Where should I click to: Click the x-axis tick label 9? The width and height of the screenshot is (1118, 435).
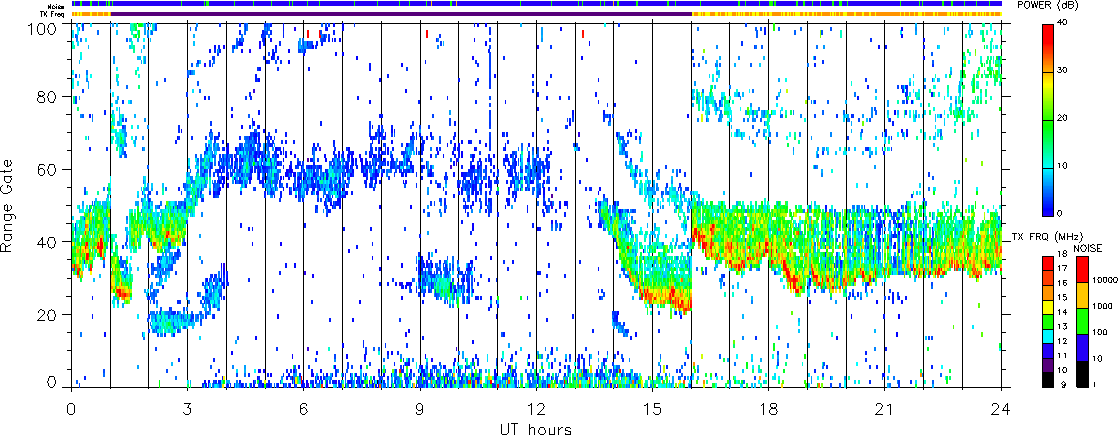420,409
